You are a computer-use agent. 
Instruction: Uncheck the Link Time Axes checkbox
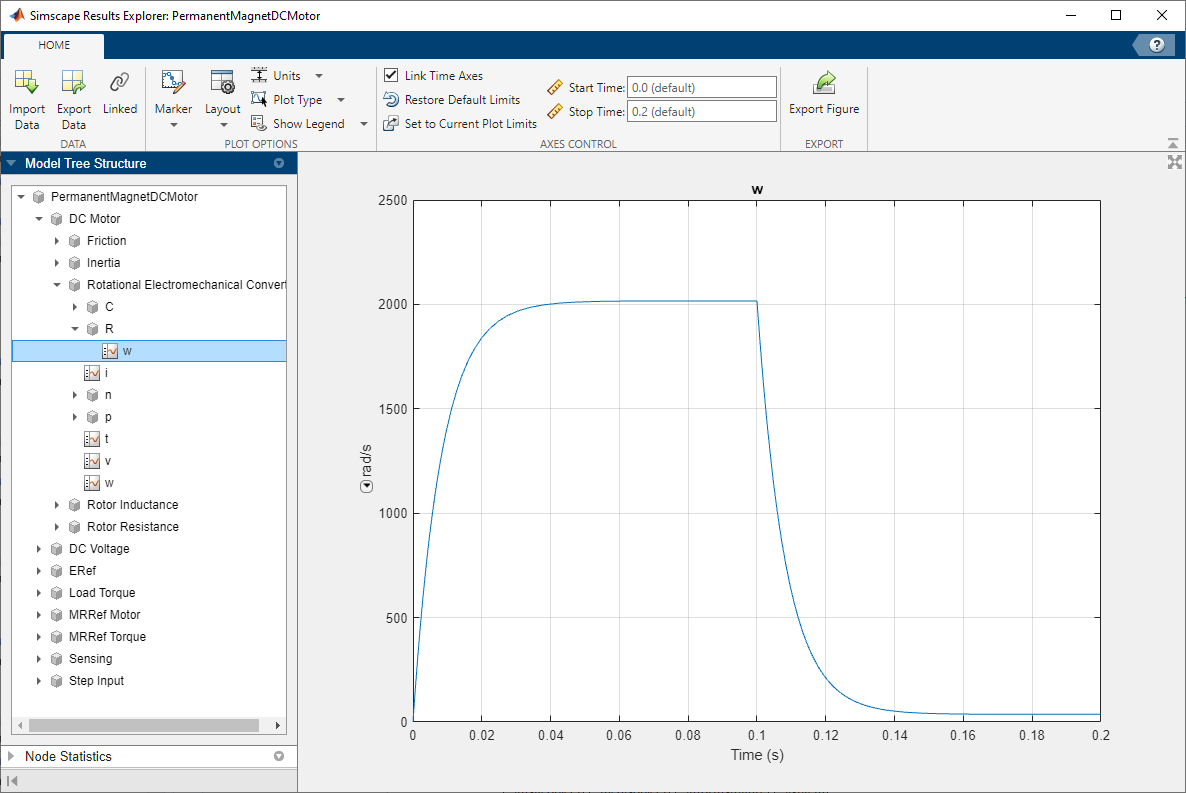point(390,75)
